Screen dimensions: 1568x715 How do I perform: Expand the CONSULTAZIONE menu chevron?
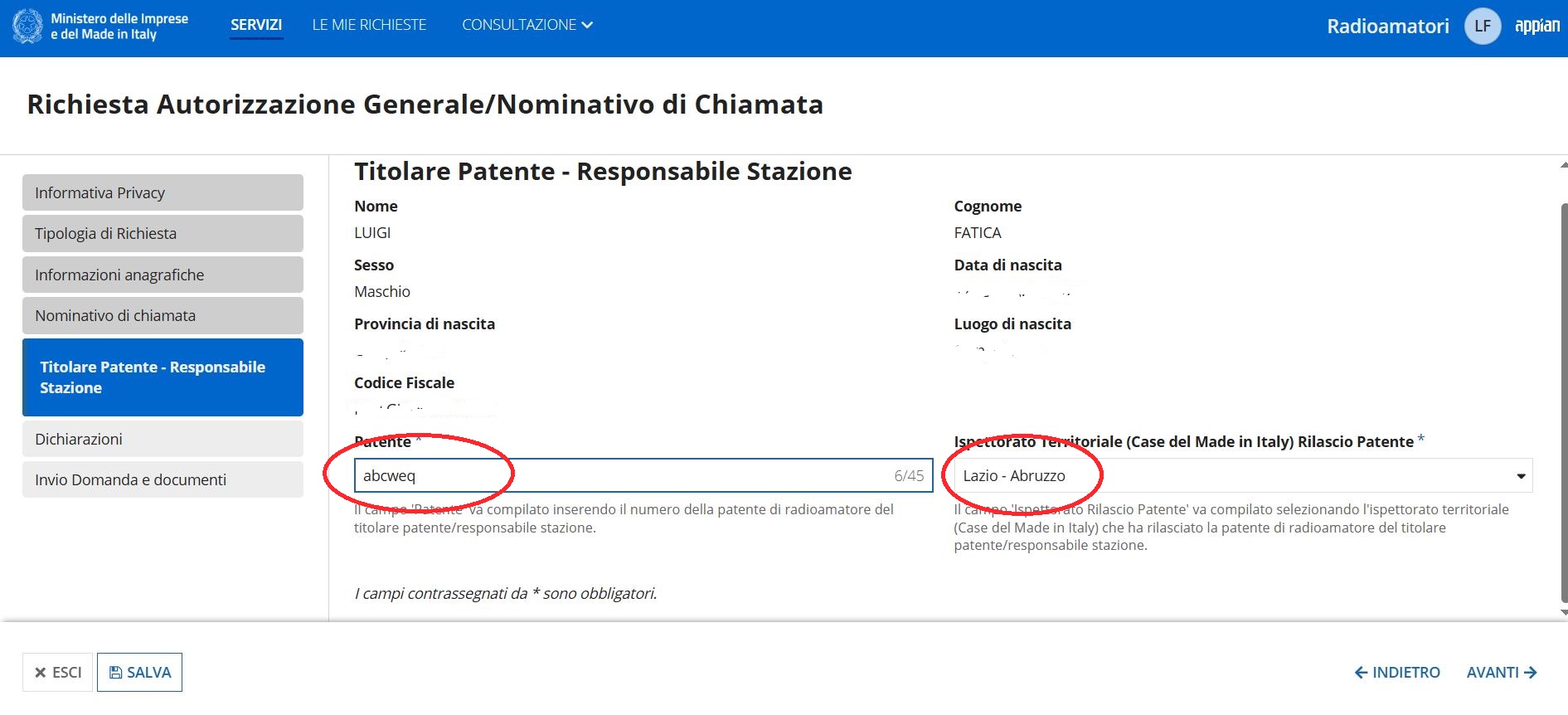(x=587, y=26)
